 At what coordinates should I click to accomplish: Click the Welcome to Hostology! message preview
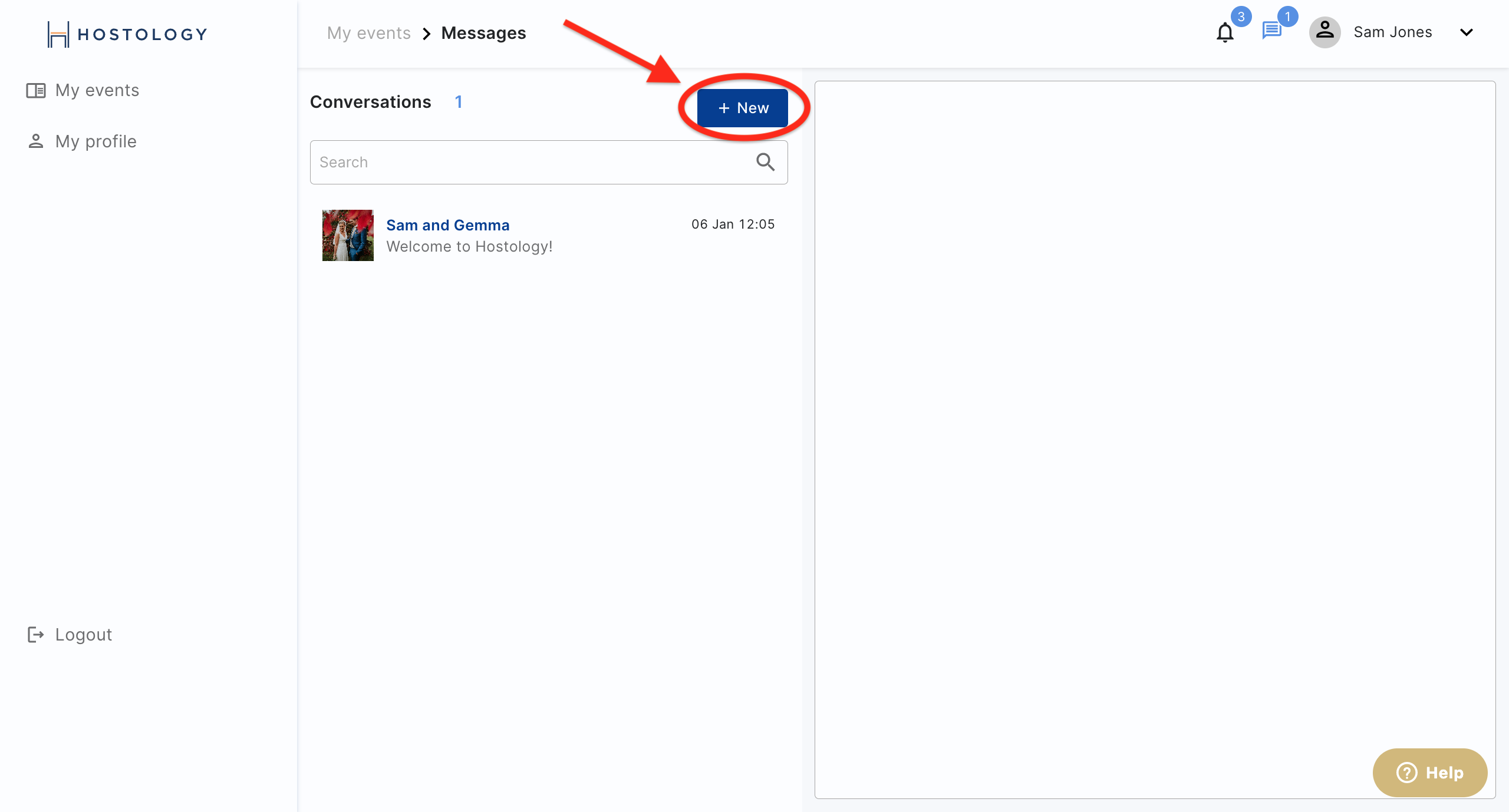click(x=469, y=246)
